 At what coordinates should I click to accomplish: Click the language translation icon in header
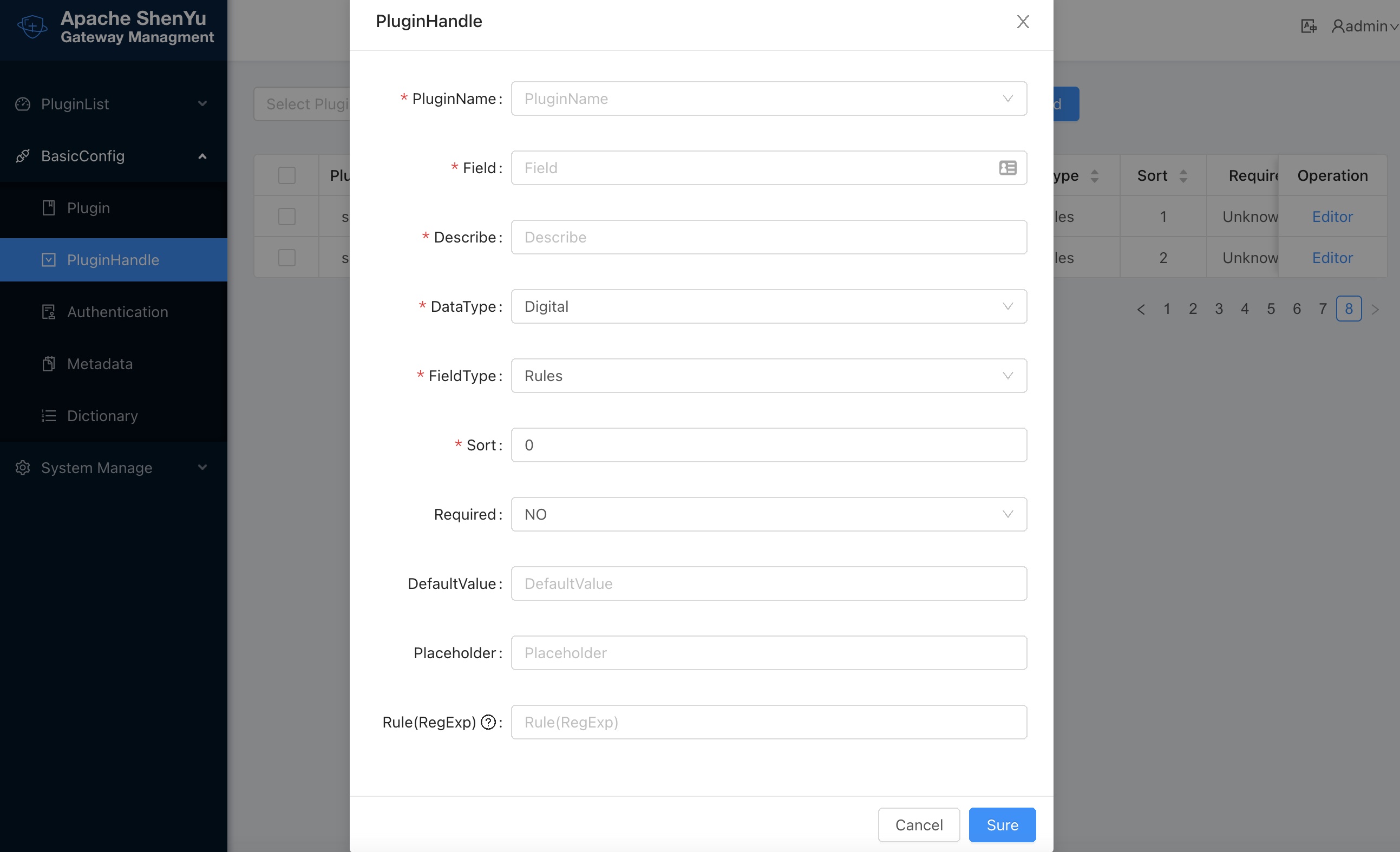[x=1309, y=26]
